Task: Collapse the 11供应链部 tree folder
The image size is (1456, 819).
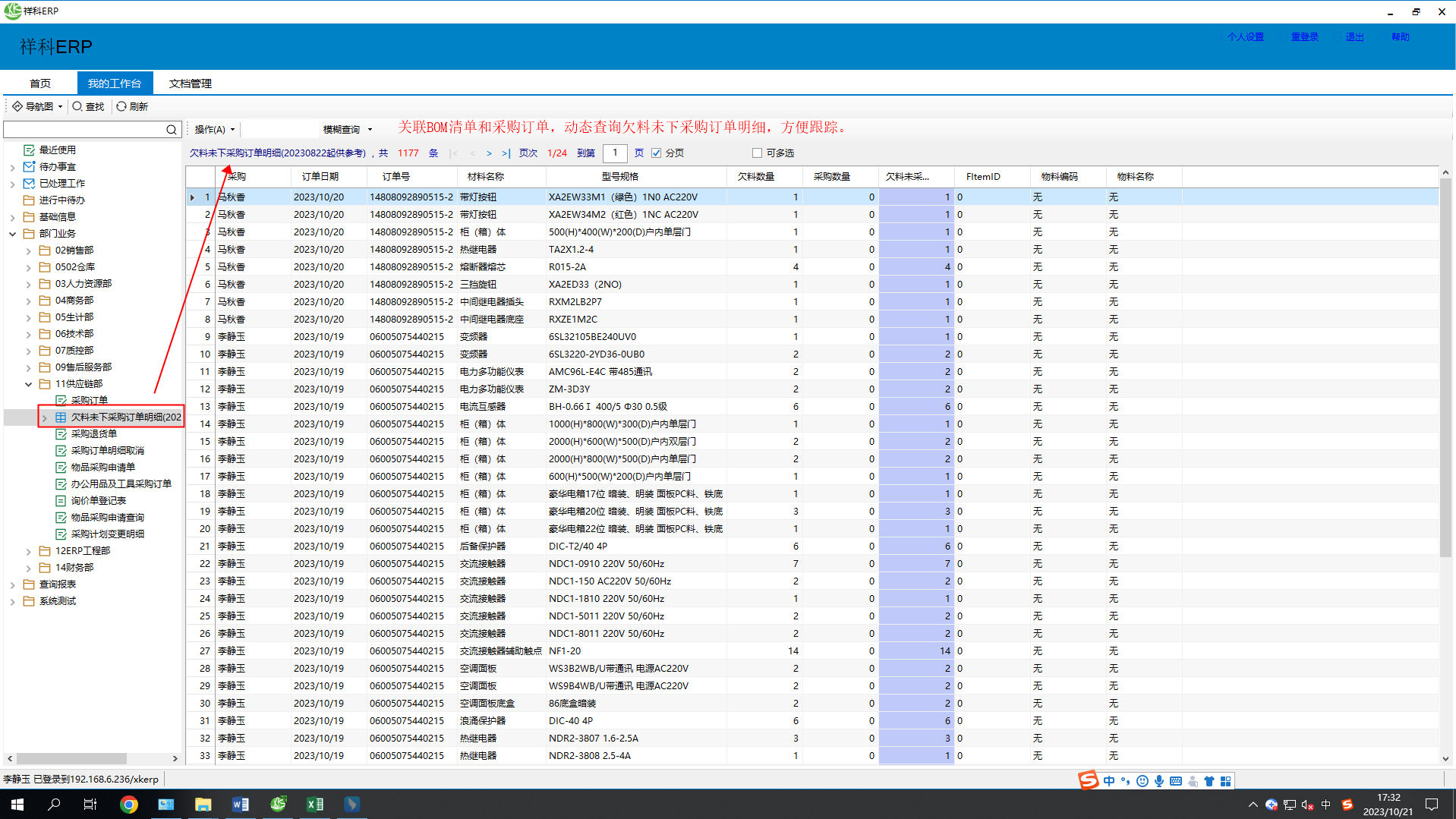Action: [29, 384]
